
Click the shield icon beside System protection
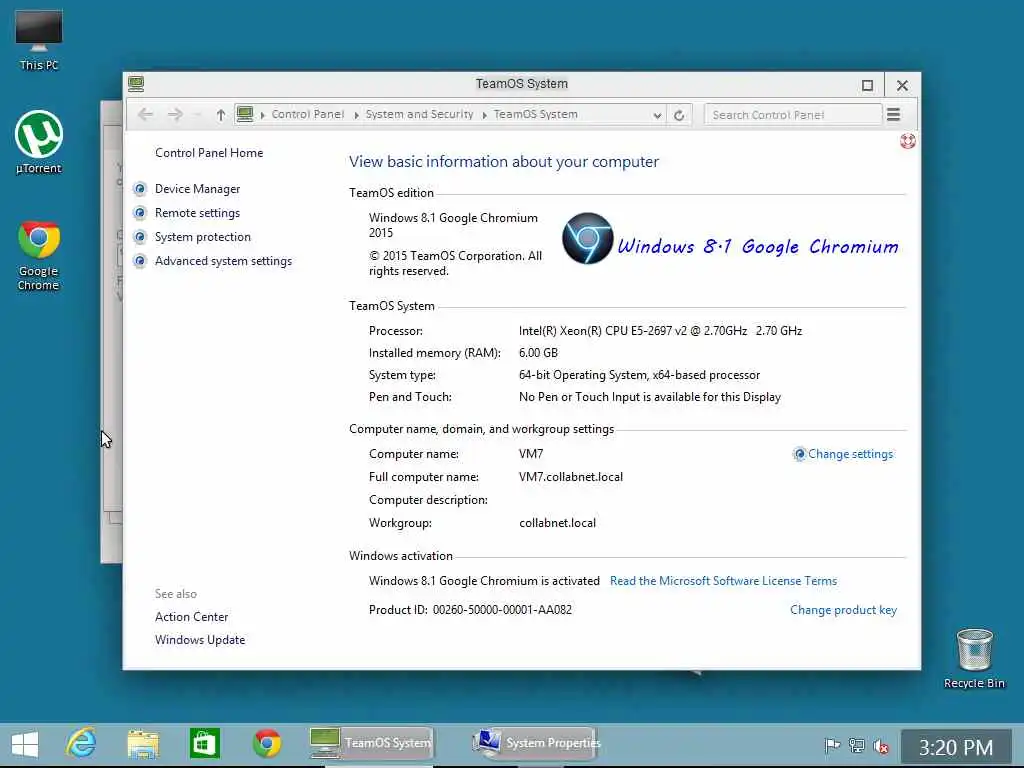click(x=140, y=237)
